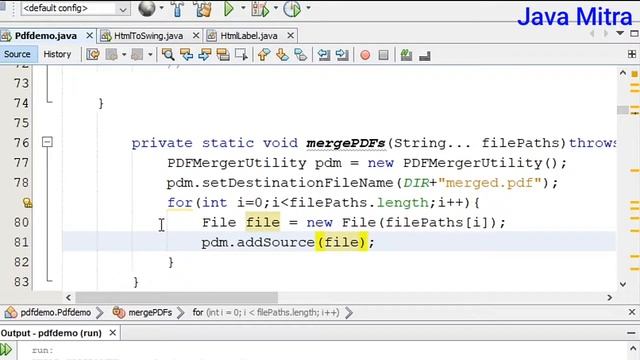Click the error stripe yellow status square
The height and width of the screenshot is (360, 640).
[x=634, y=74]
